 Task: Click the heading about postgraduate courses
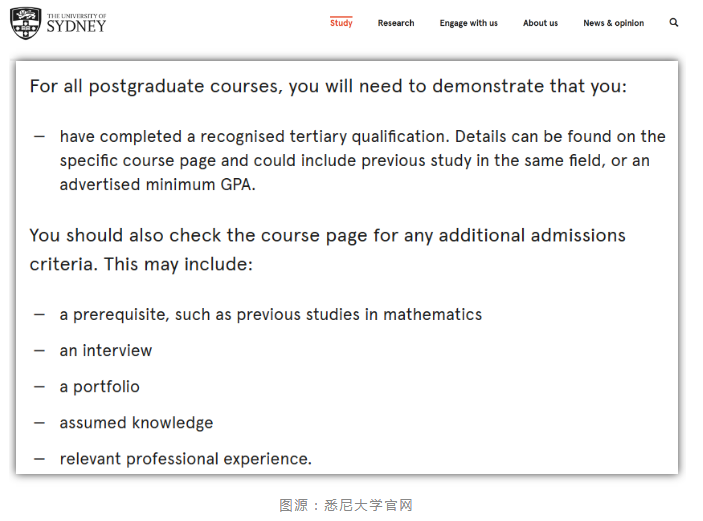328,86
